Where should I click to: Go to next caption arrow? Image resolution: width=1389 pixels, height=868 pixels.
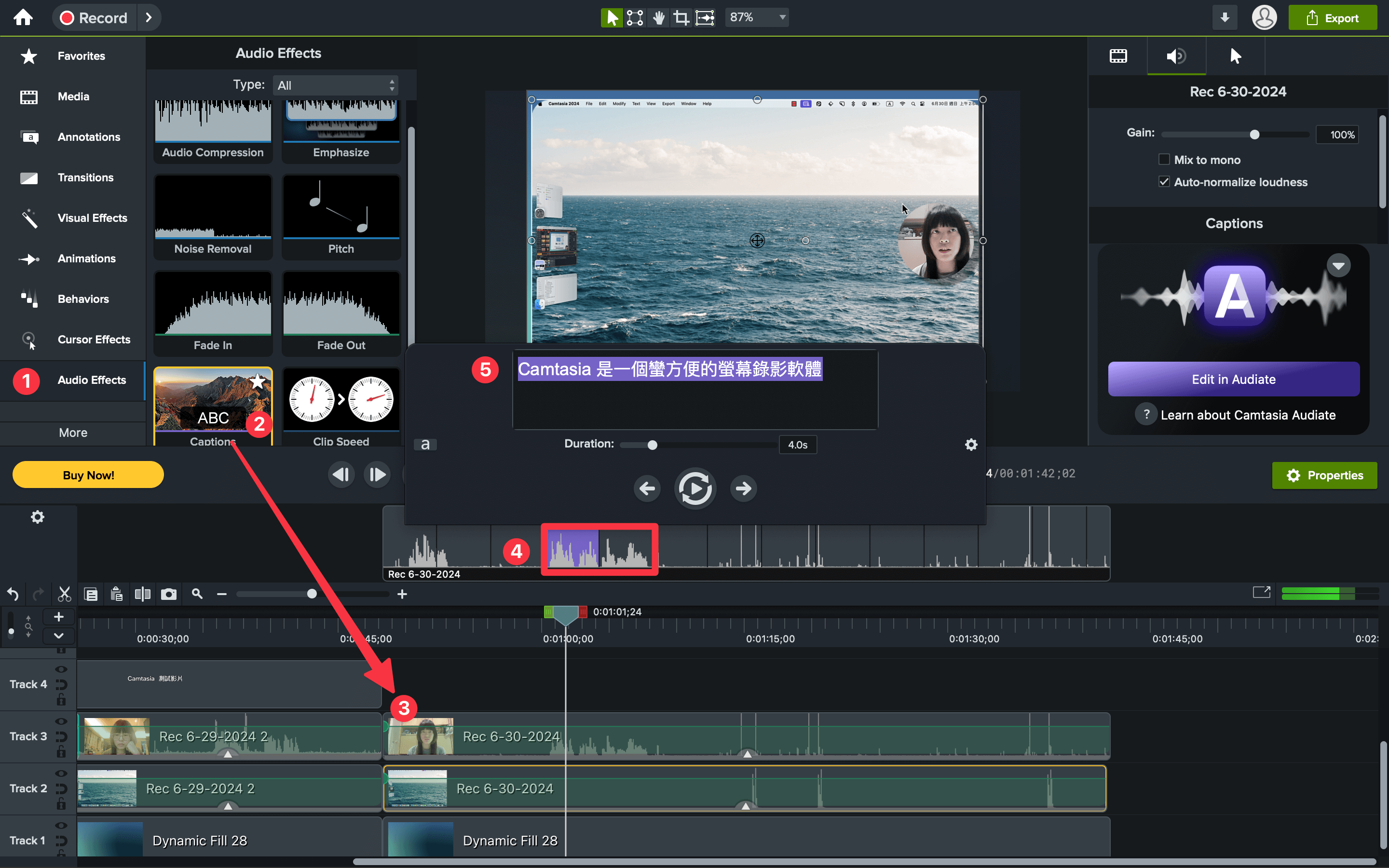(743, 488)
